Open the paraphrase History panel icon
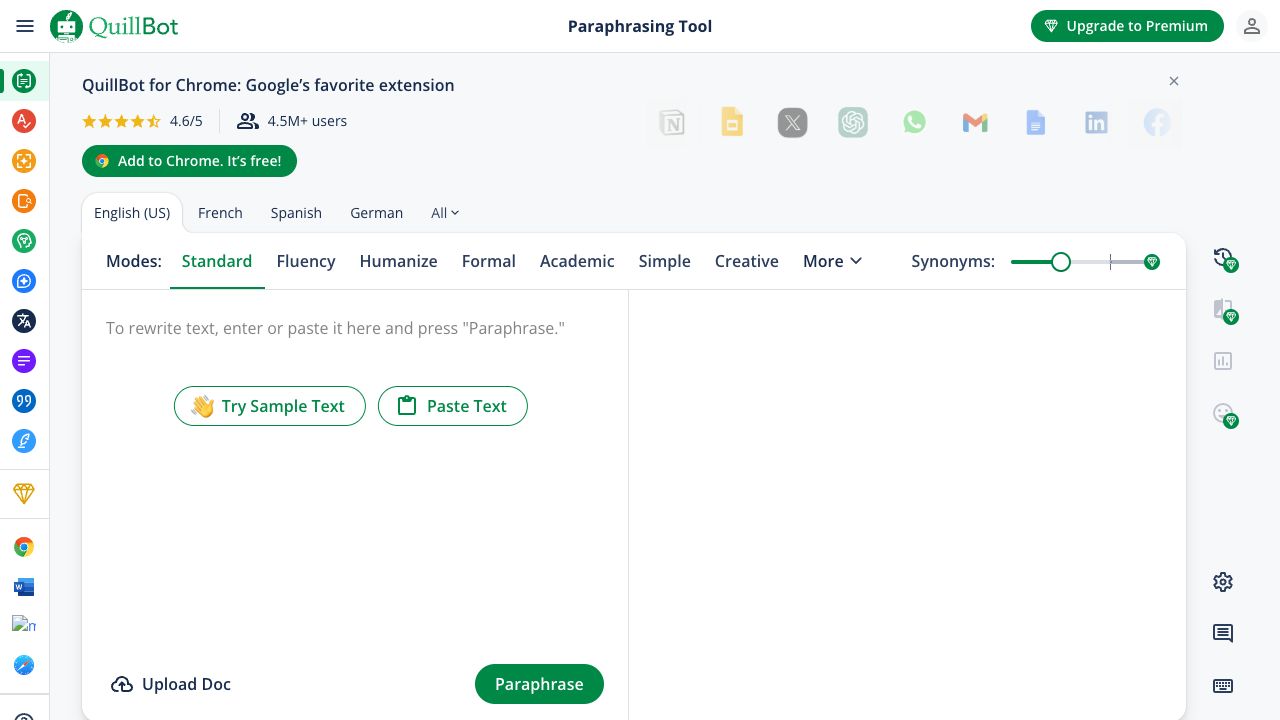 tap(1223, 259)
